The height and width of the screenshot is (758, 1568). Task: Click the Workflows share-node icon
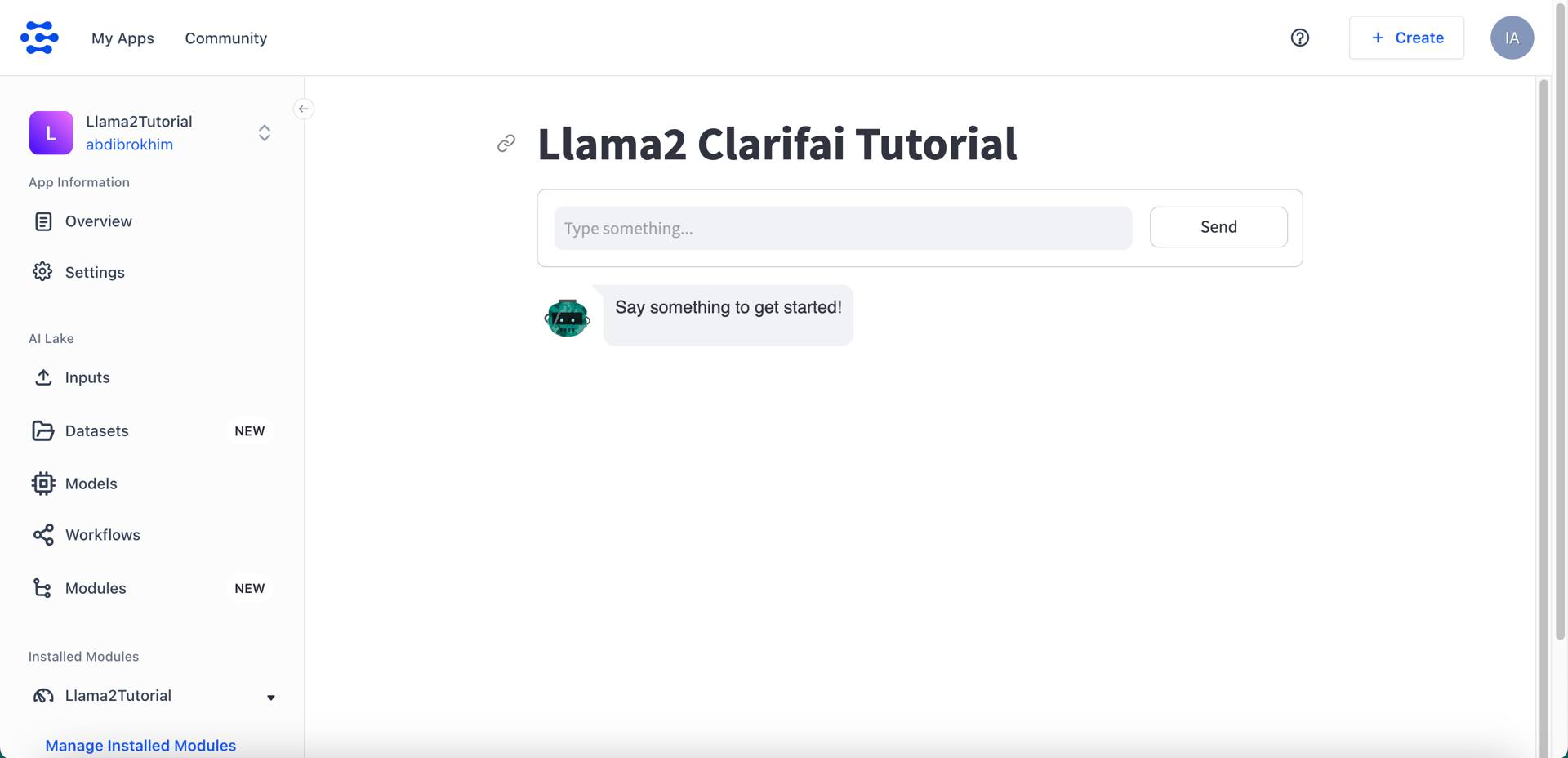(43, 535)
